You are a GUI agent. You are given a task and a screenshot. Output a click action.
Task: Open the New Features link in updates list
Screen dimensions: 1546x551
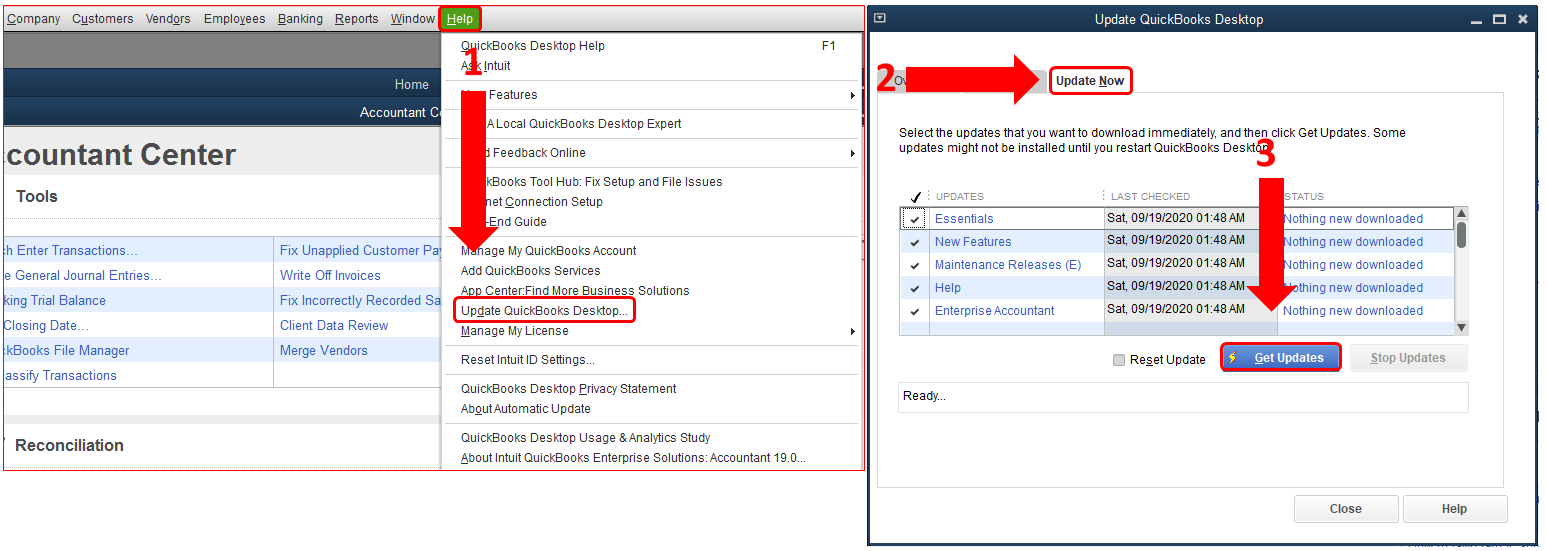[x=973, y=242]
